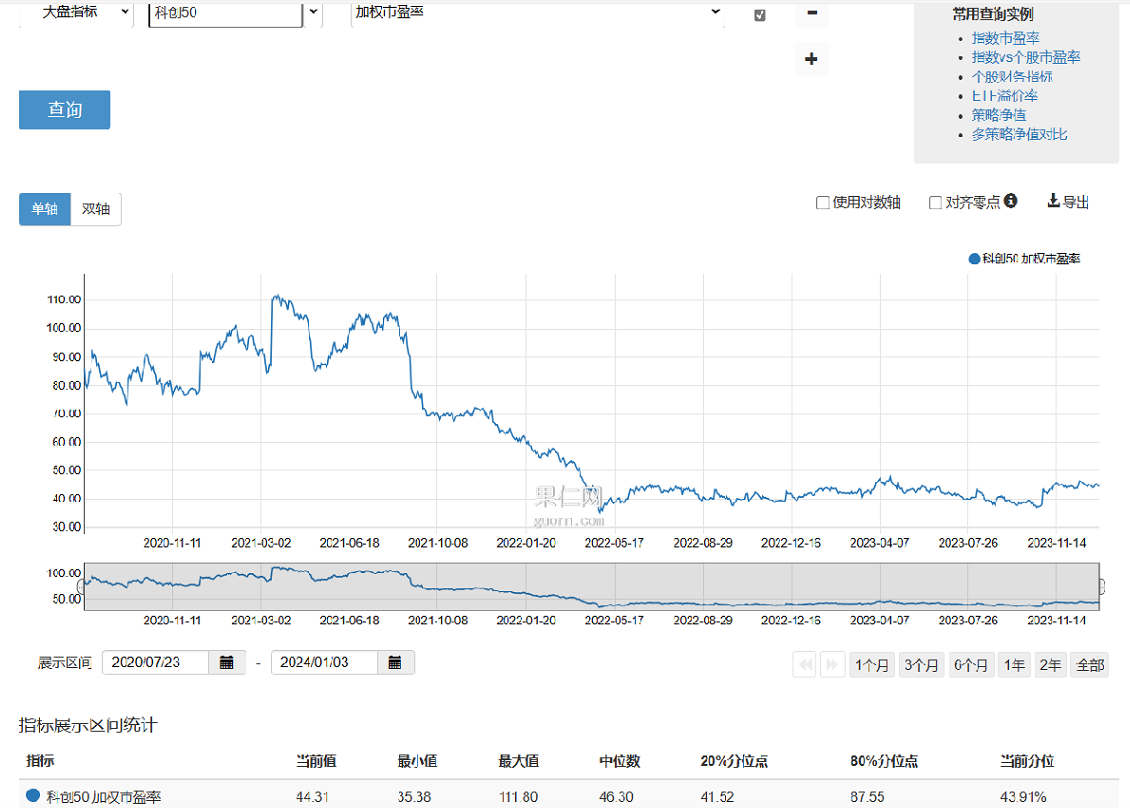1130x808 pixels.
Task: Tick the 对齐零点 checkbox
Action: (x=936, y=203)
